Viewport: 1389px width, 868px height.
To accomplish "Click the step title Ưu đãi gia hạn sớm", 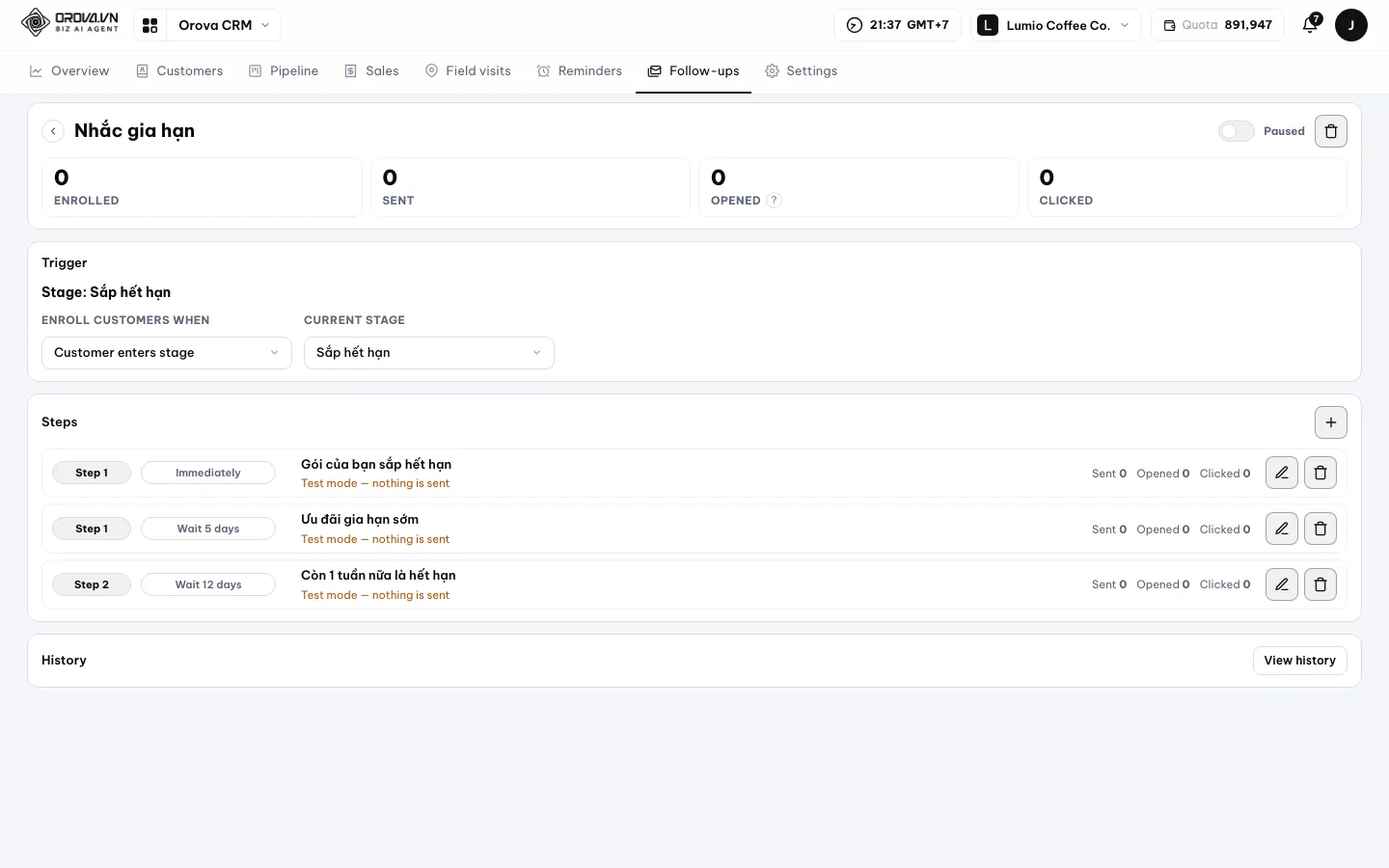I will point(360,520).
